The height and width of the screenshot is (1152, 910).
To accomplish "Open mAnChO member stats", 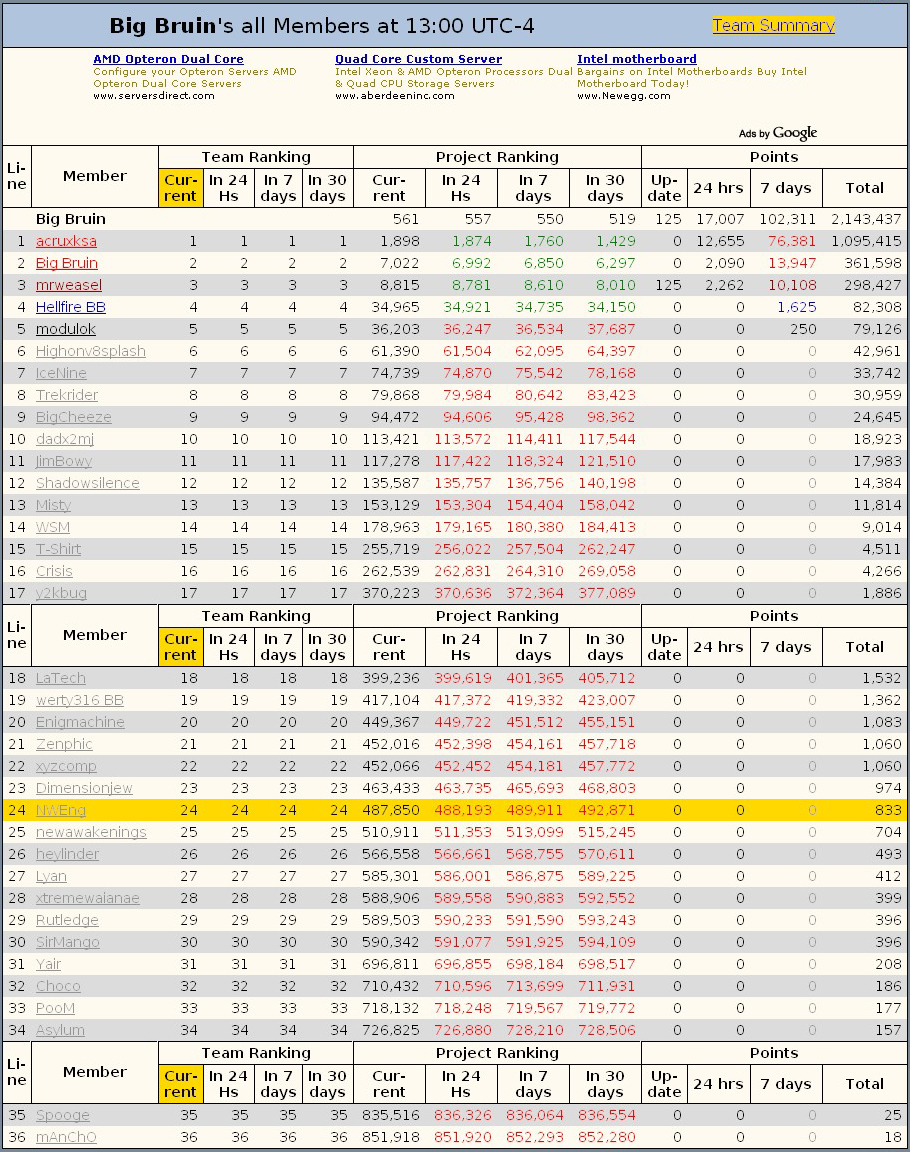I will (66, 1137).
